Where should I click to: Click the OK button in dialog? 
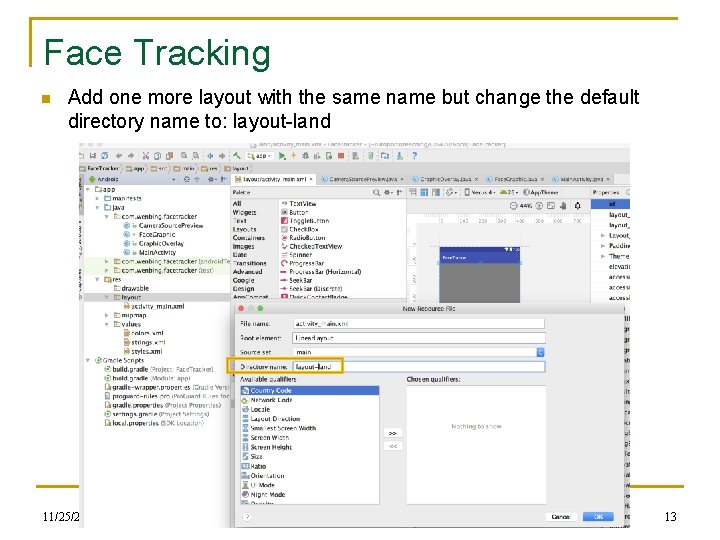[598, 517]
